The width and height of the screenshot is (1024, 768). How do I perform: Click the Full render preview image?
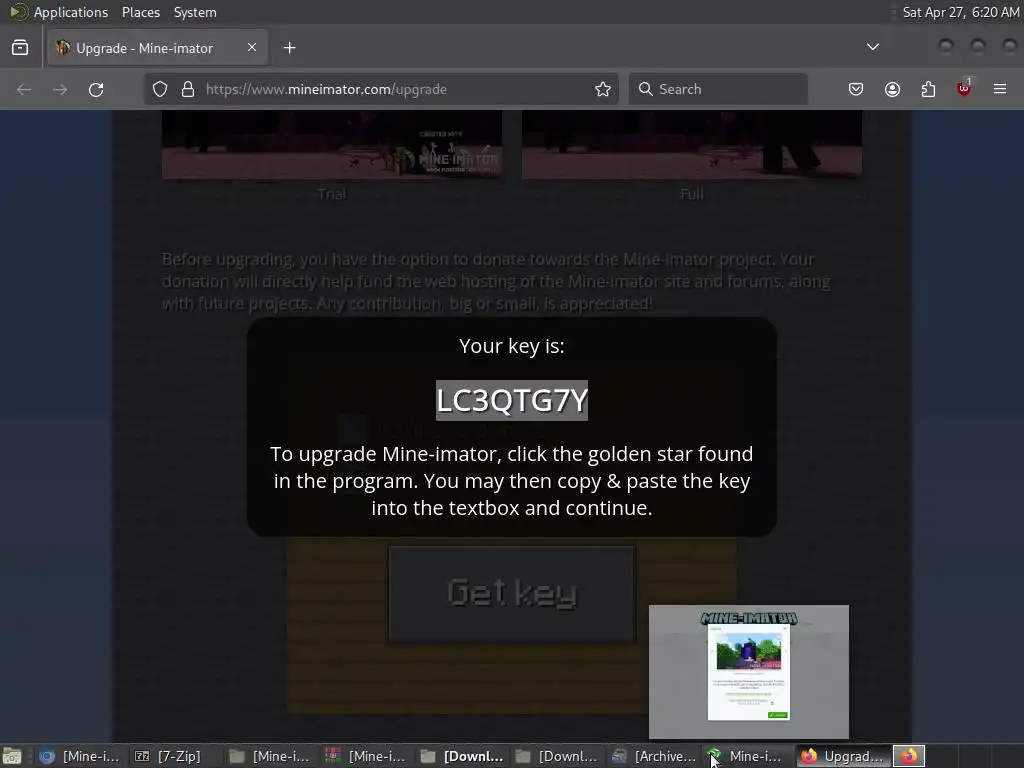pyautogui.click(x=692, y=144)
